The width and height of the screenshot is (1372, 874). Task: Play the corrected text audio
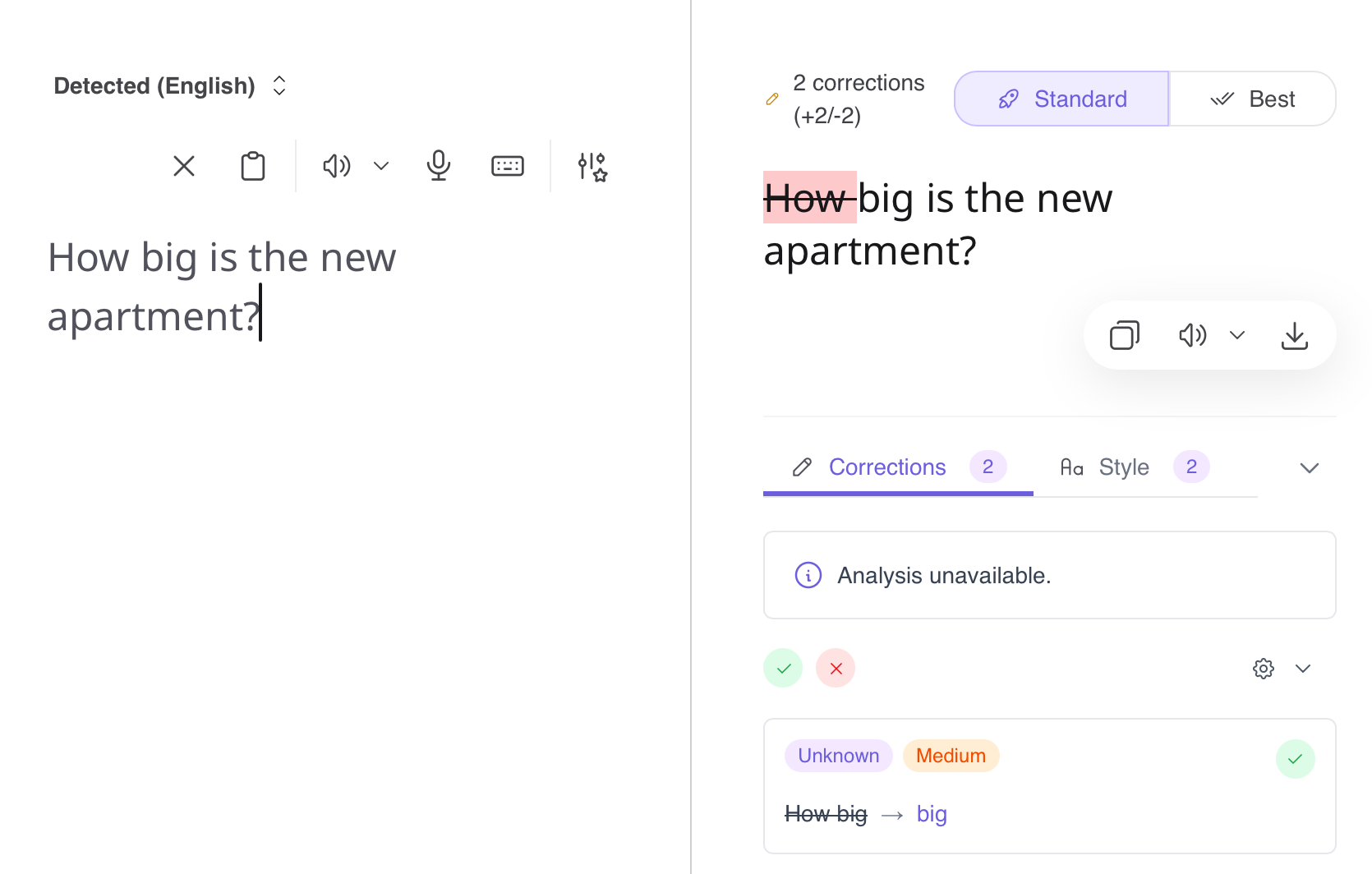point(1192,335)
